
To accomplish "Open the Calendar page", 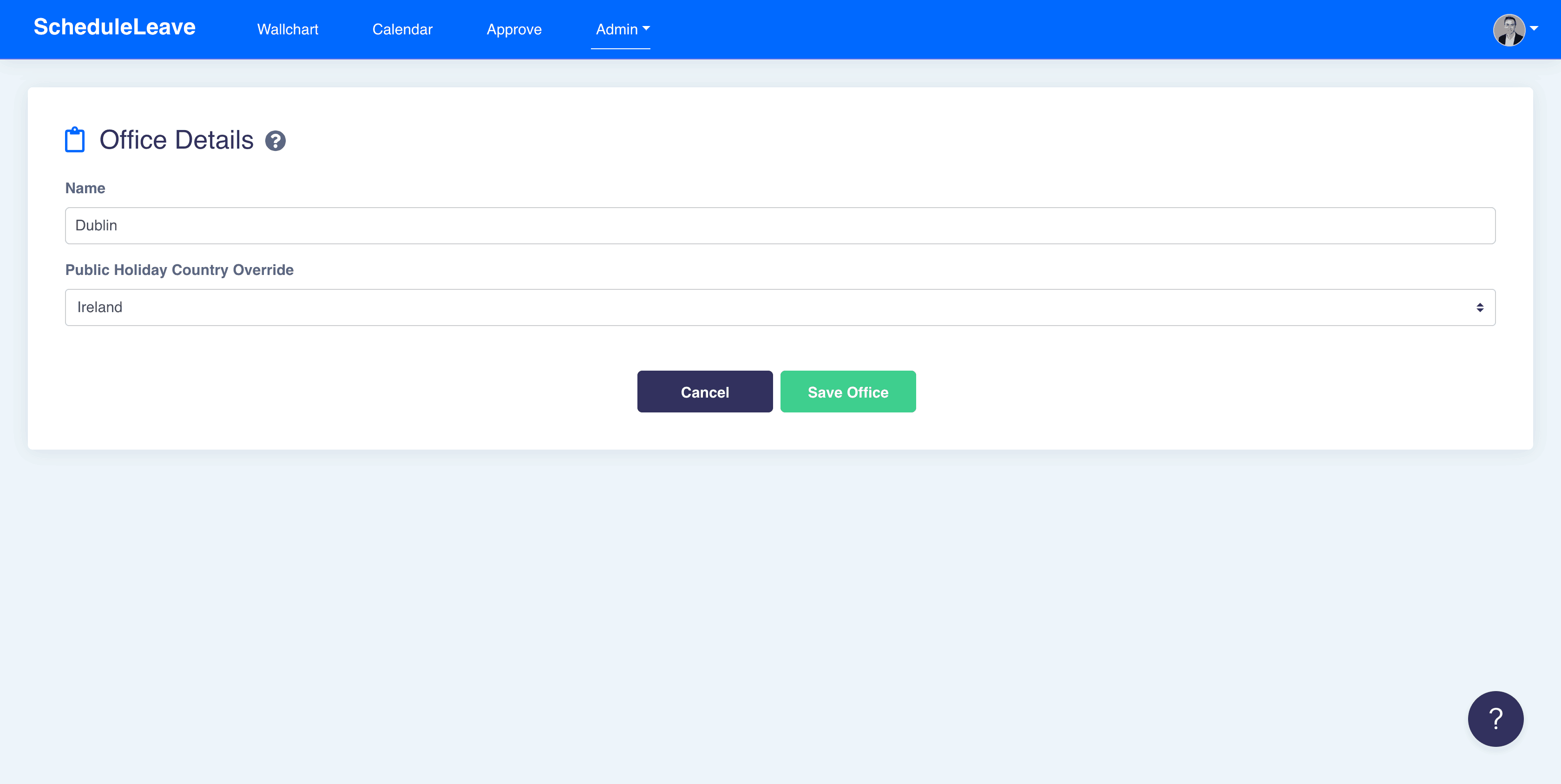I will coord(402,29).
